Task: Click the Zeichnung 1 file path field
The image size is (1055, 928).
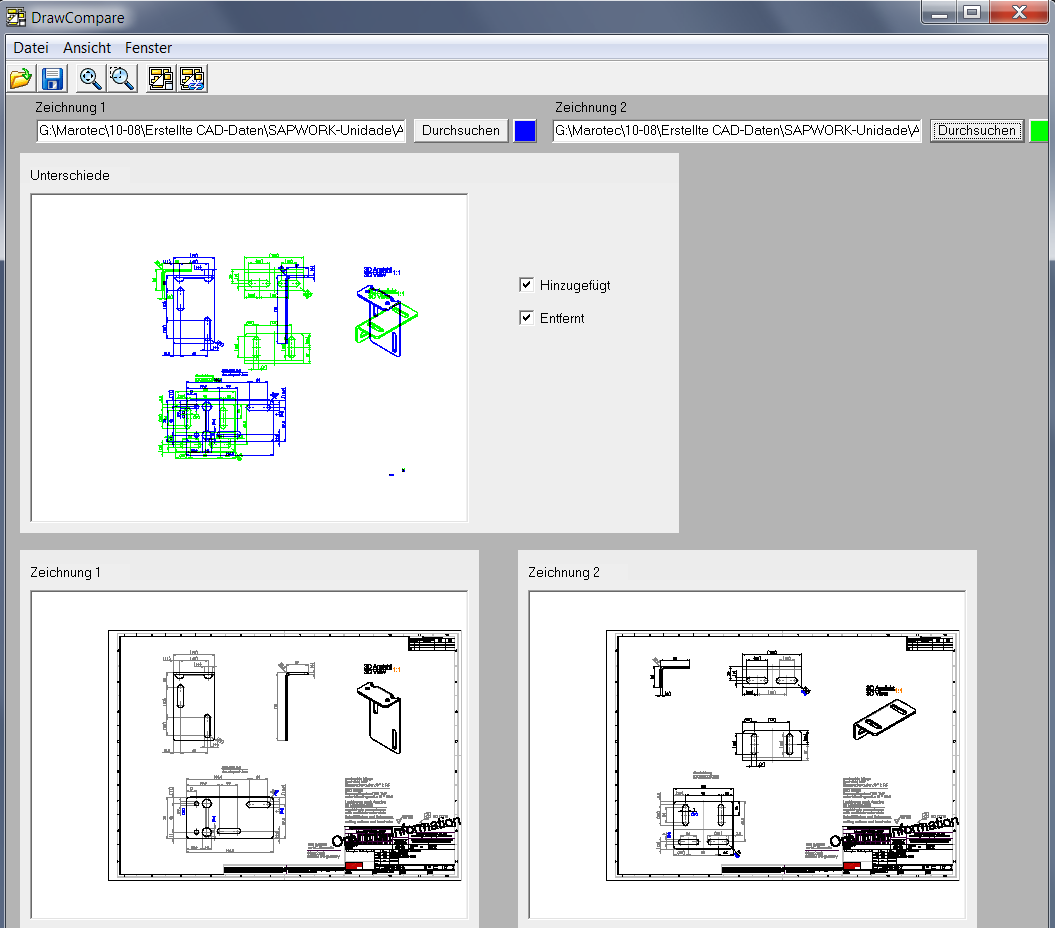Action: pos(220,130)
